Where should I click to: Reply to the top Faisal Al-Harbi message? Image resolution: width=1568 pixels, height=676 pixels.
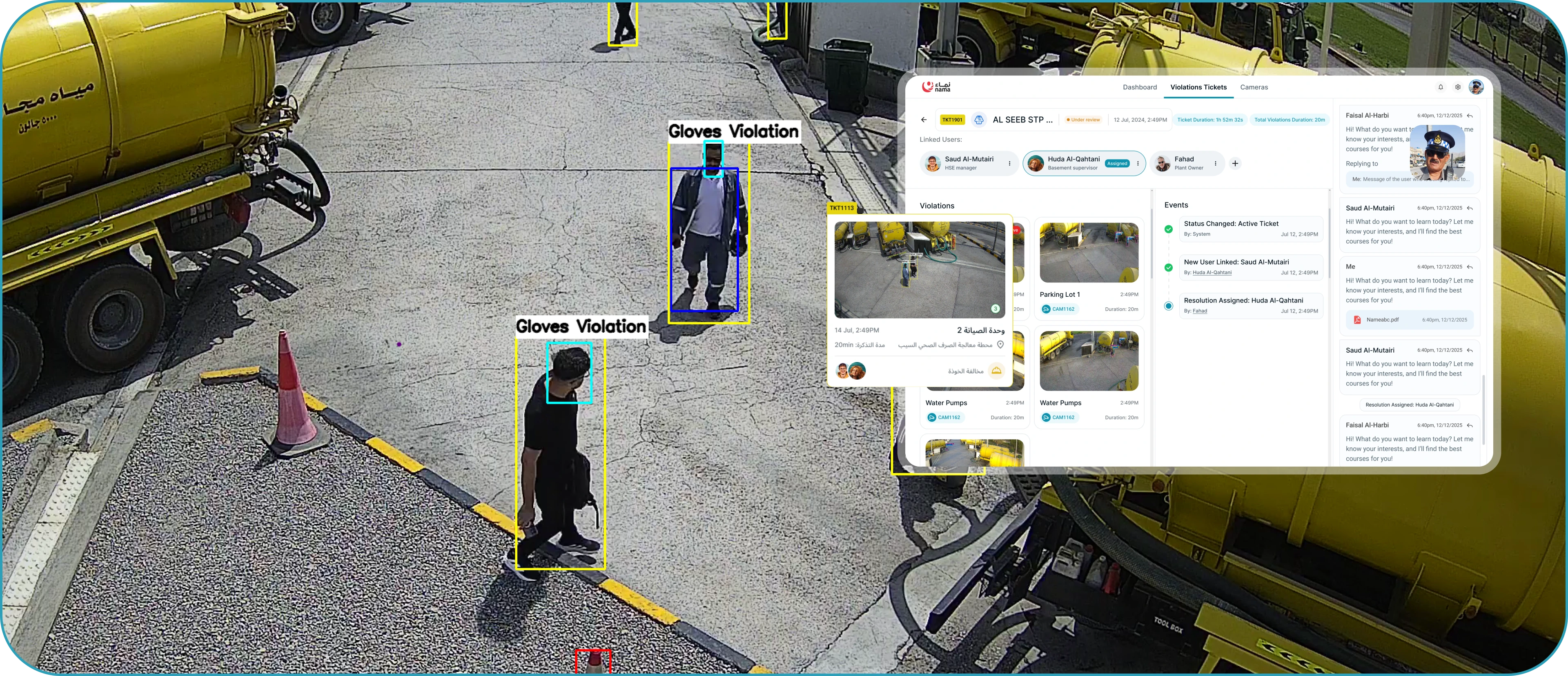pyautogui.click(x=1470, y=116)
